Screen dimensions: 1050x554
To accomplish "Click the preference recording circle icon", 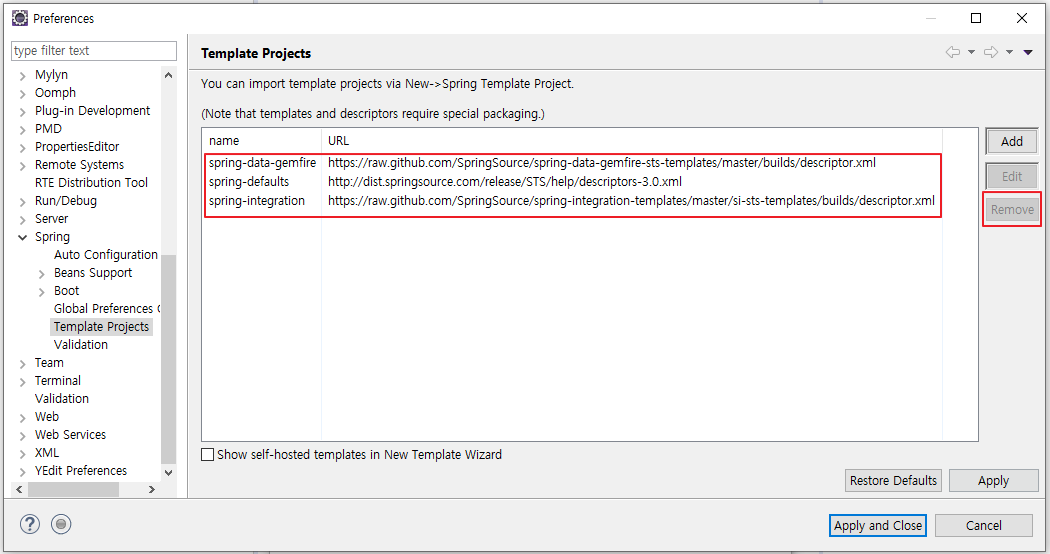I will [61, 524].
